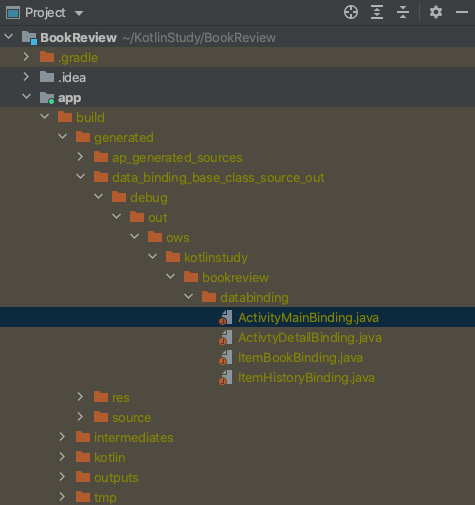Select ActivityMainBinding.java in the tree

tap(237, 317)
